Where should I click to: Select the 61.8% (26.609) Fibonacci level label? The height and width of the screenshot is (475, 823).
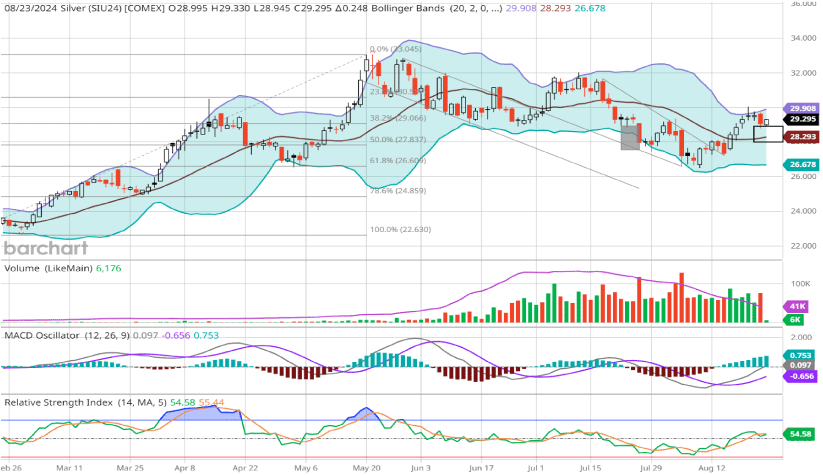[x=399, y=160]
